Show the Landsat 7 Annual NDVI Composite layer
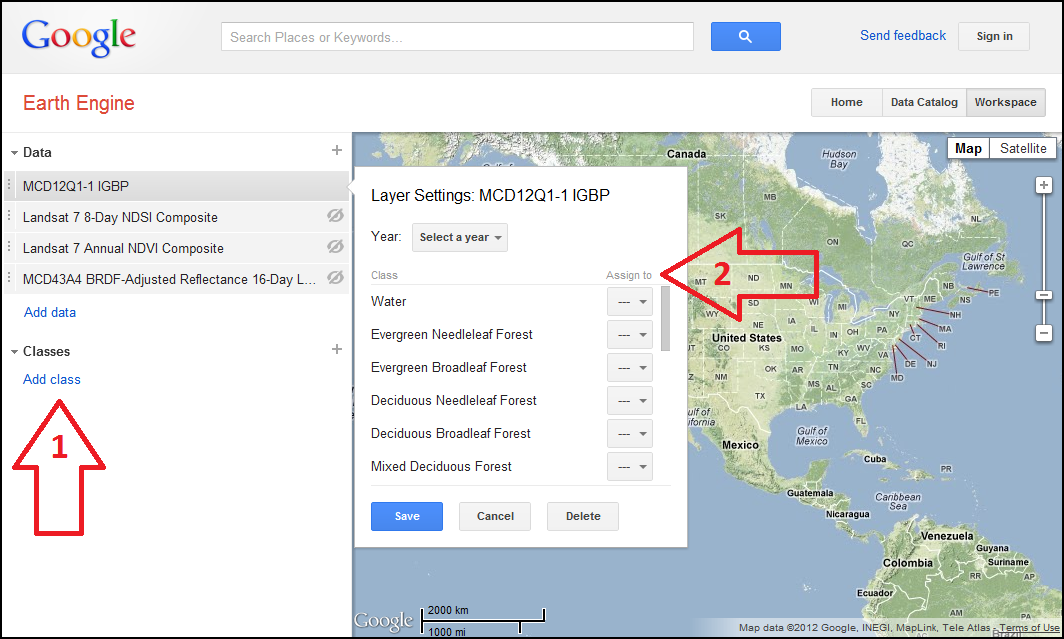Image resolution: width=1064 pixels, height=639 pixels. (x=335, y=247)
